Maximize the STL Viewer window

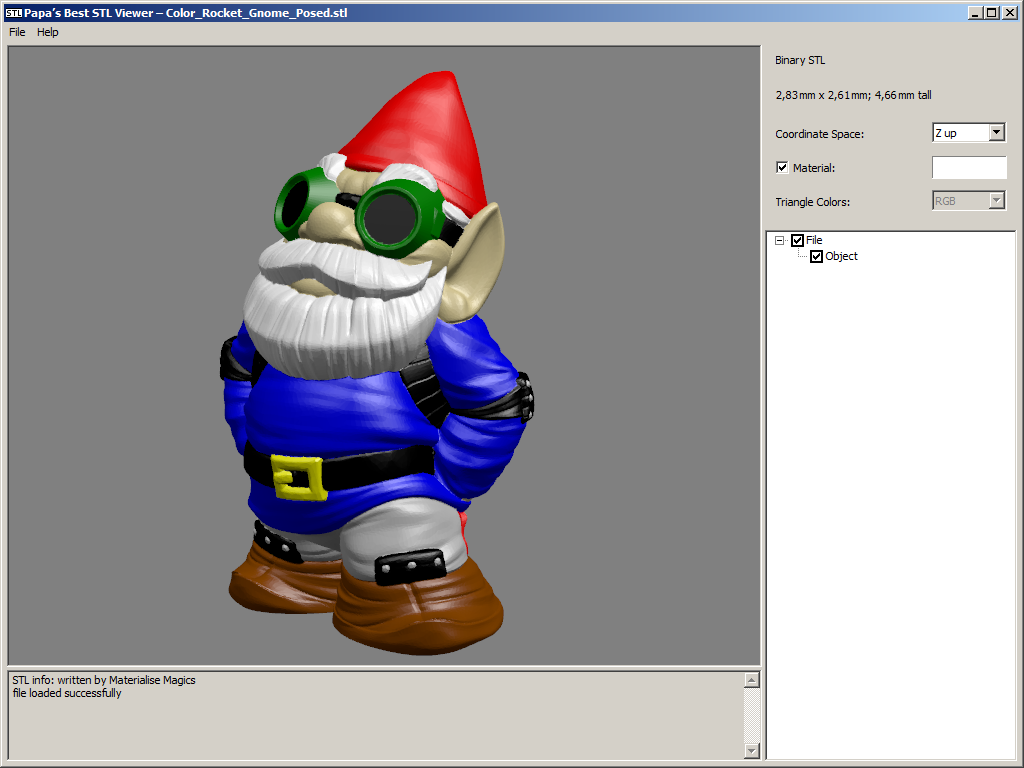point(991,13)
